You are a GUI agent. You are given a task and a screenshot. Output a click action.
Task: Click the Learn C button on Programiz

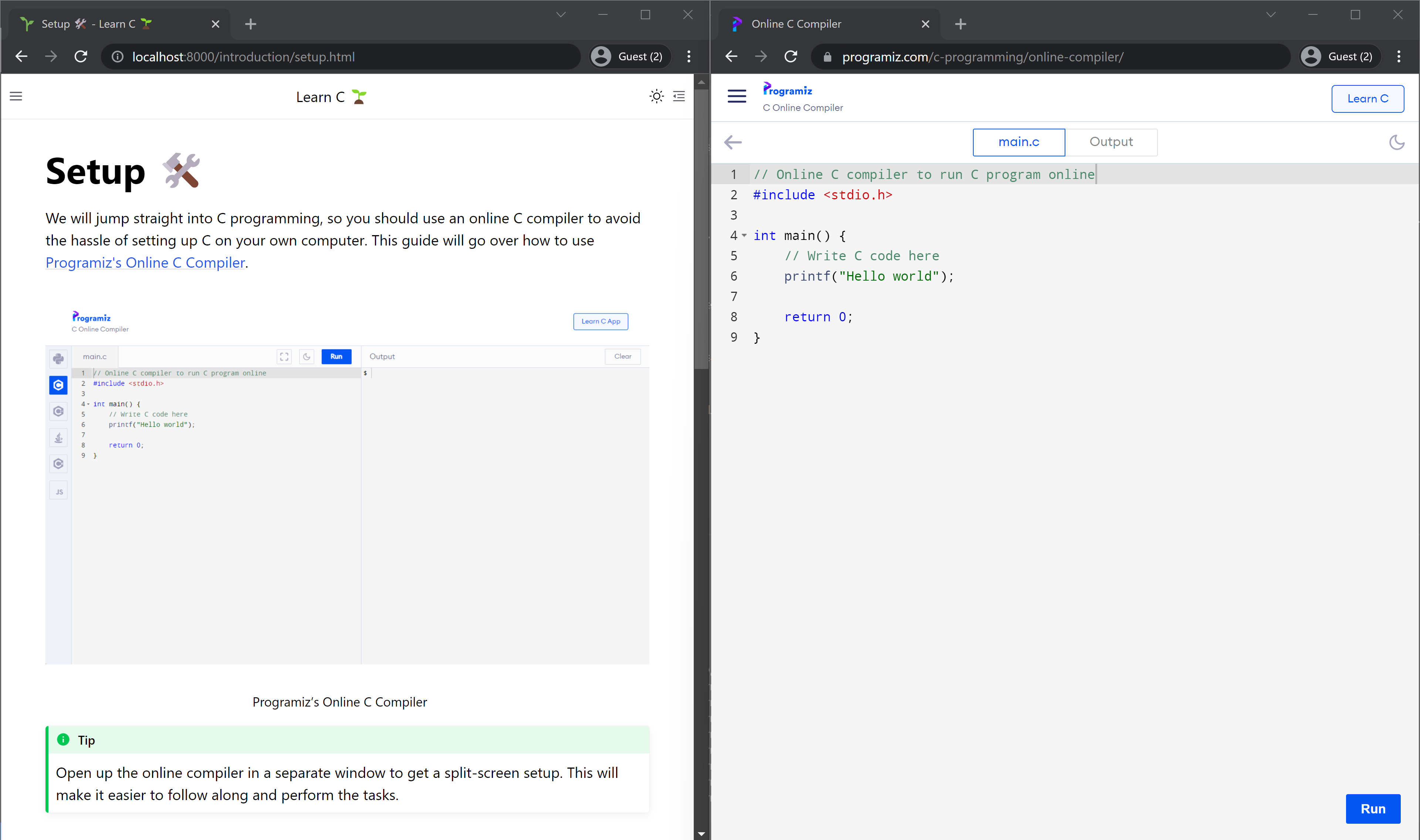point(1367,98)
